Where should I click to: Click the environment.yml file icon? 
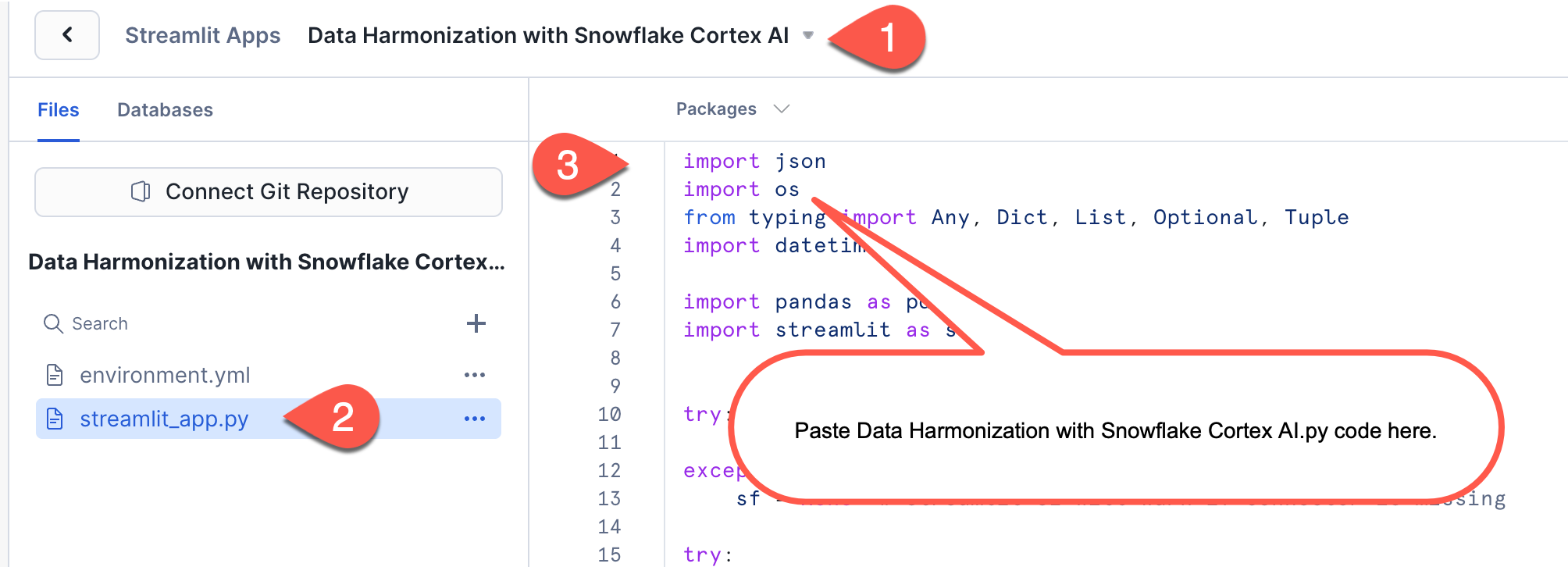pos(55,375)
